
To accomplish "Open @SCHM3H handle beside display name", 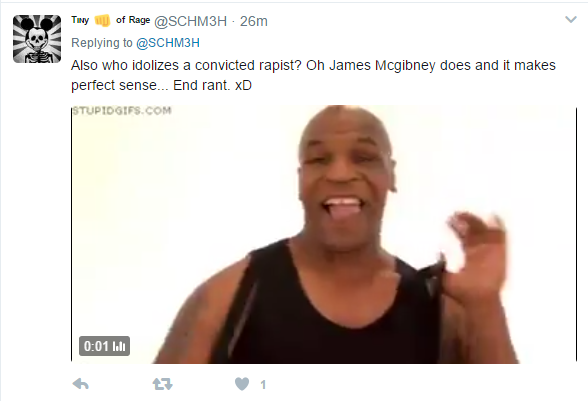I will coord(190,21).
